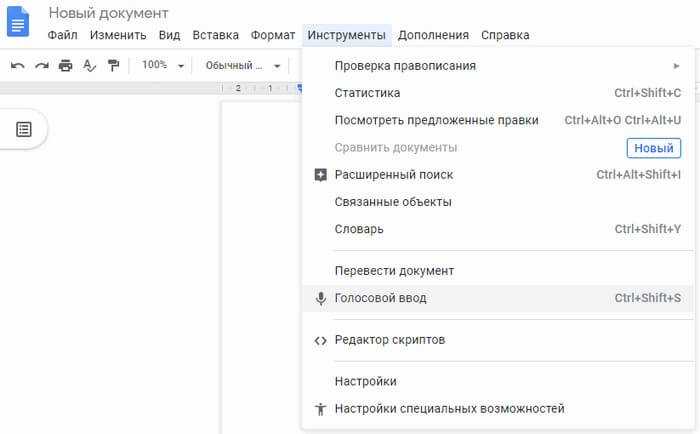Viewport: 700px width, 434px height.
Task: Open the Вставка menu
Action: pos(216,35)
